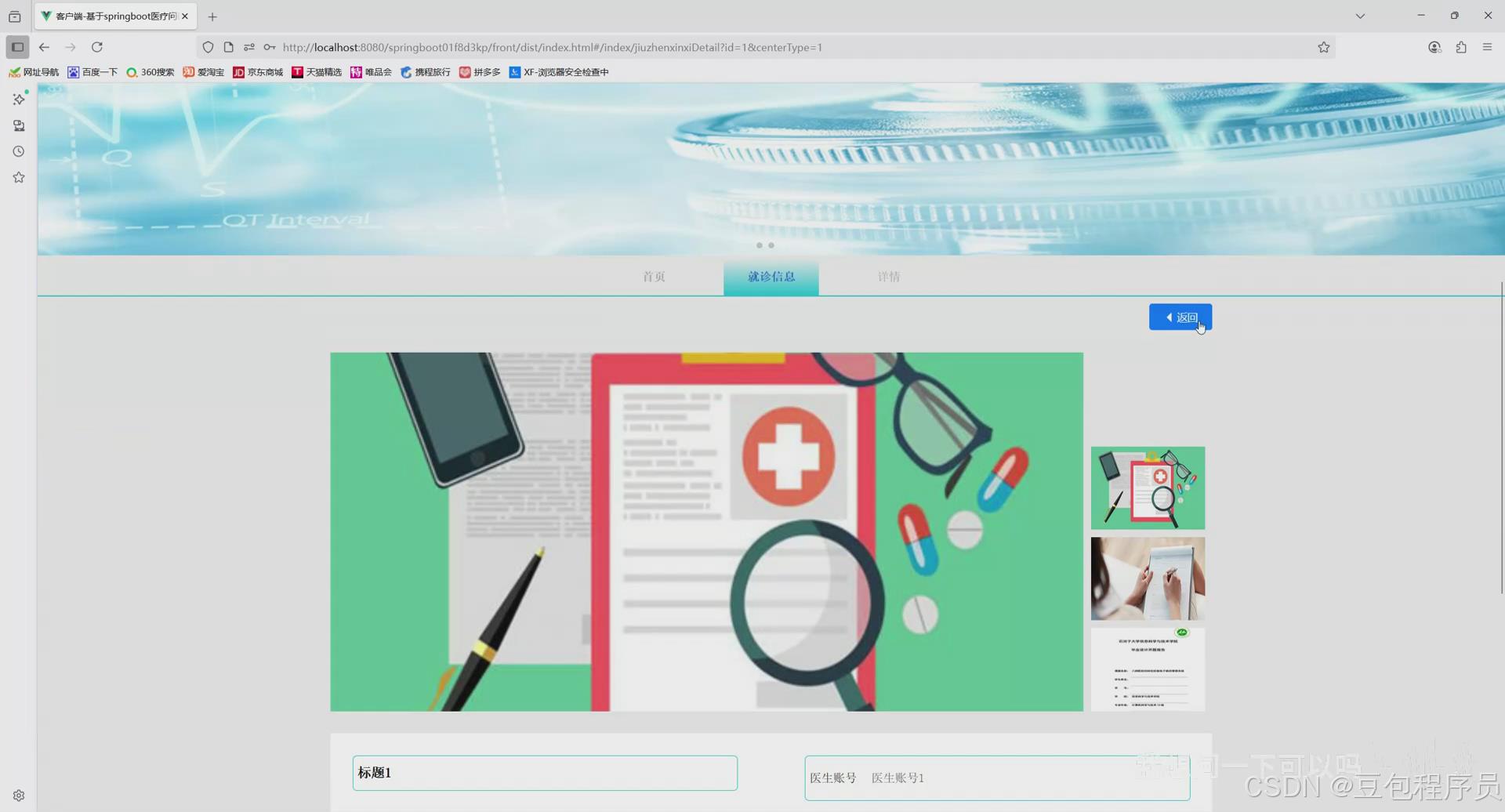Click the 标题1 title field

pyautogui.click(x=545, y=773)
